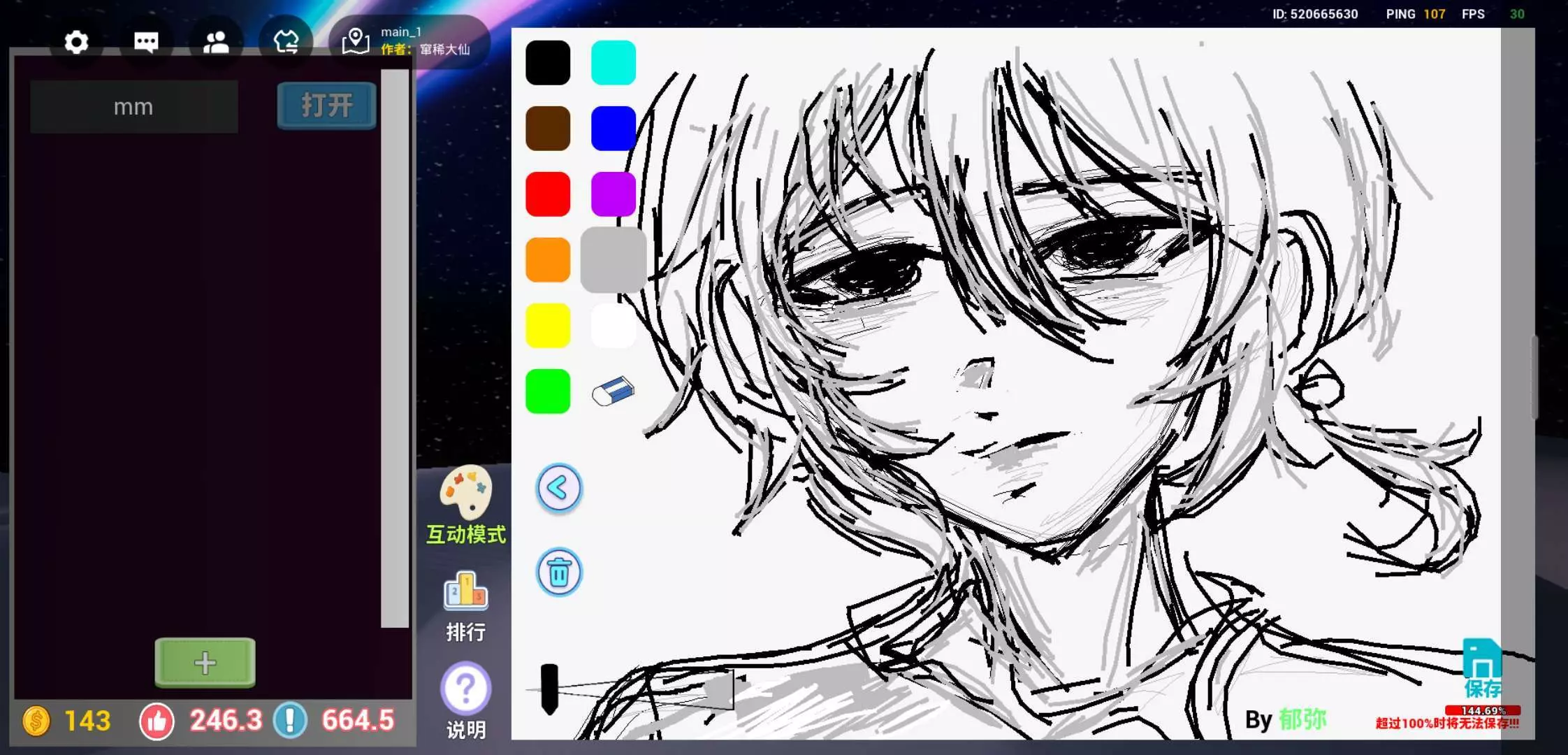1568x755 pixels.
Task: Open the chat messages icon
Action: coord(146,43)
